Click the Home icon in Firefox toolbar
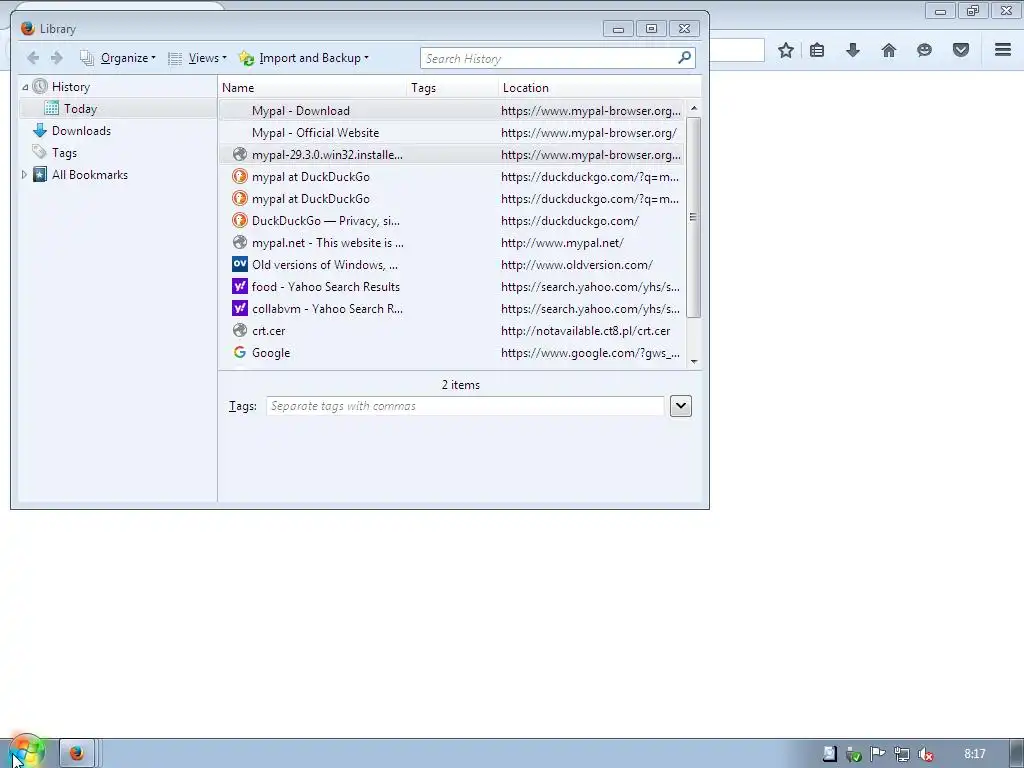 [x=889, y=50]
